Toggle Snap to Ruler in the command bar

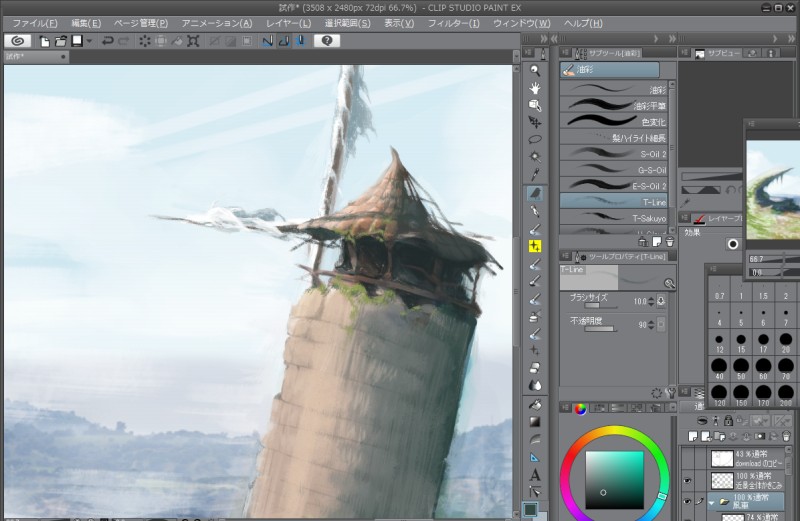267,41
